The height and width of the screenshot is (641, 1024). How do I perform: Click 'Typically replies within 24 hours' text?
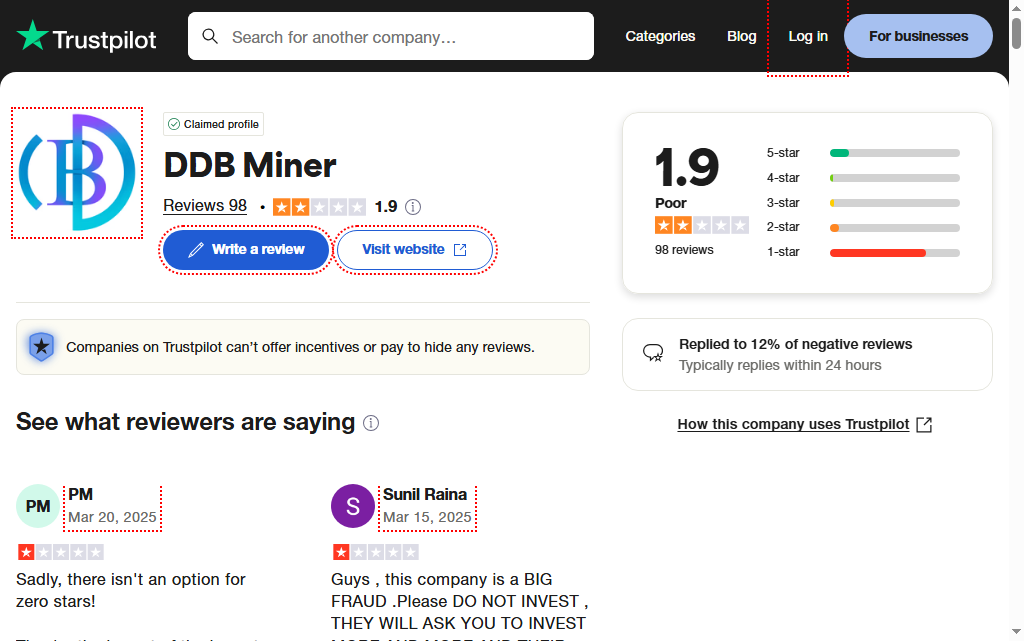[780, 366]
